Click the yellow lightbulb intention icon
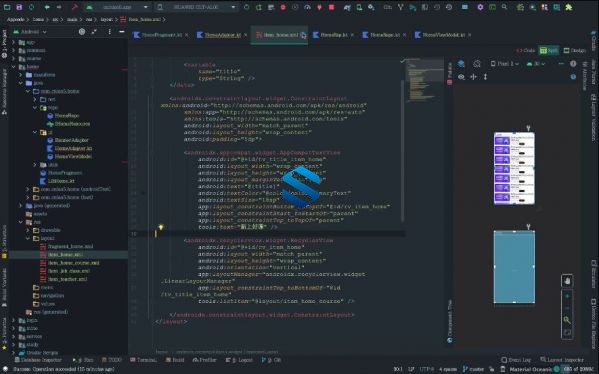 161,227
